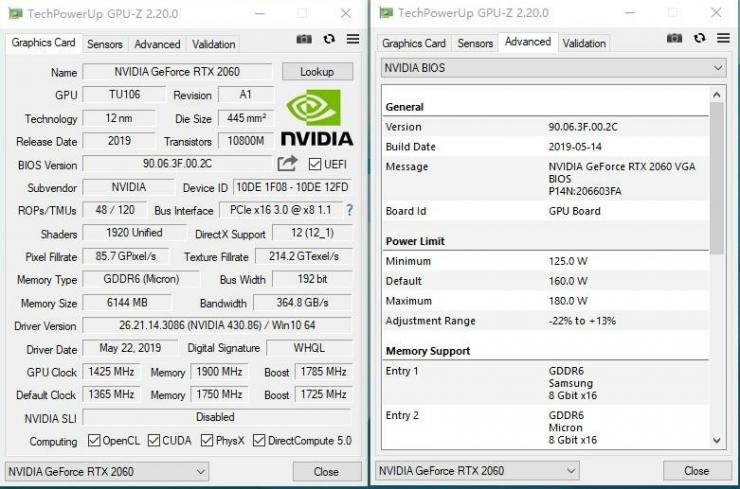This screenshot has height=489, width=740.
Task: Switch to Graphics Card tab in left window
Action: point(43,43)
